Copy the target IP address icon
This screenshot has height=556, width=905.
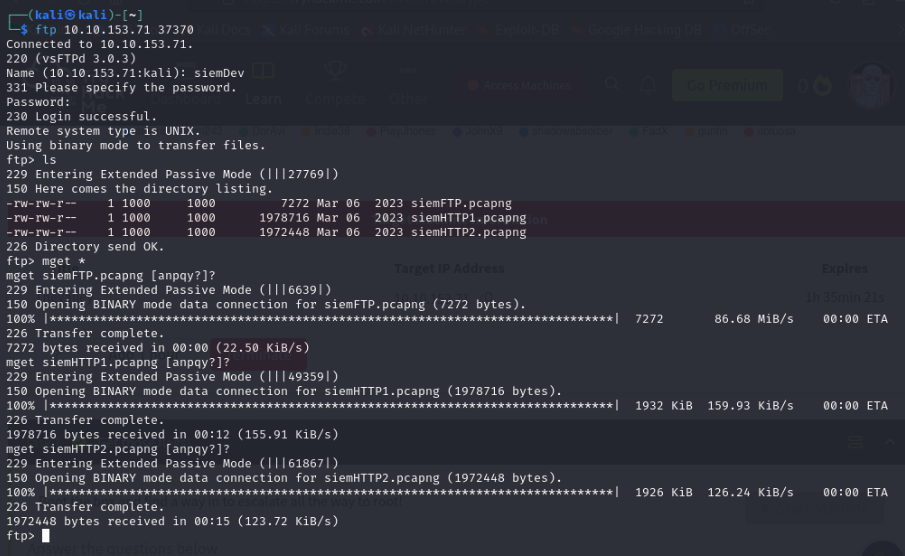tap(488, 297)
